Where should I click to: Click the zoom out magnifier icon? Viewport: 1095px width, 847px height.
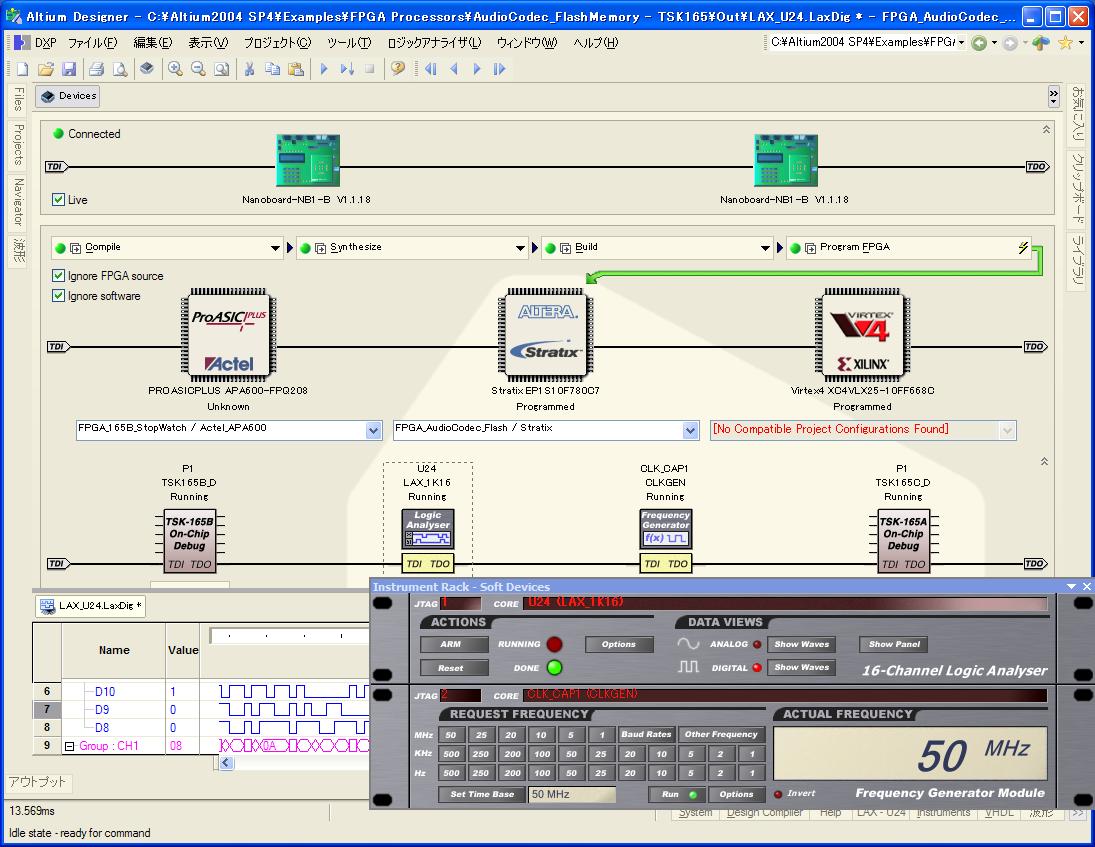pos(198,68)
